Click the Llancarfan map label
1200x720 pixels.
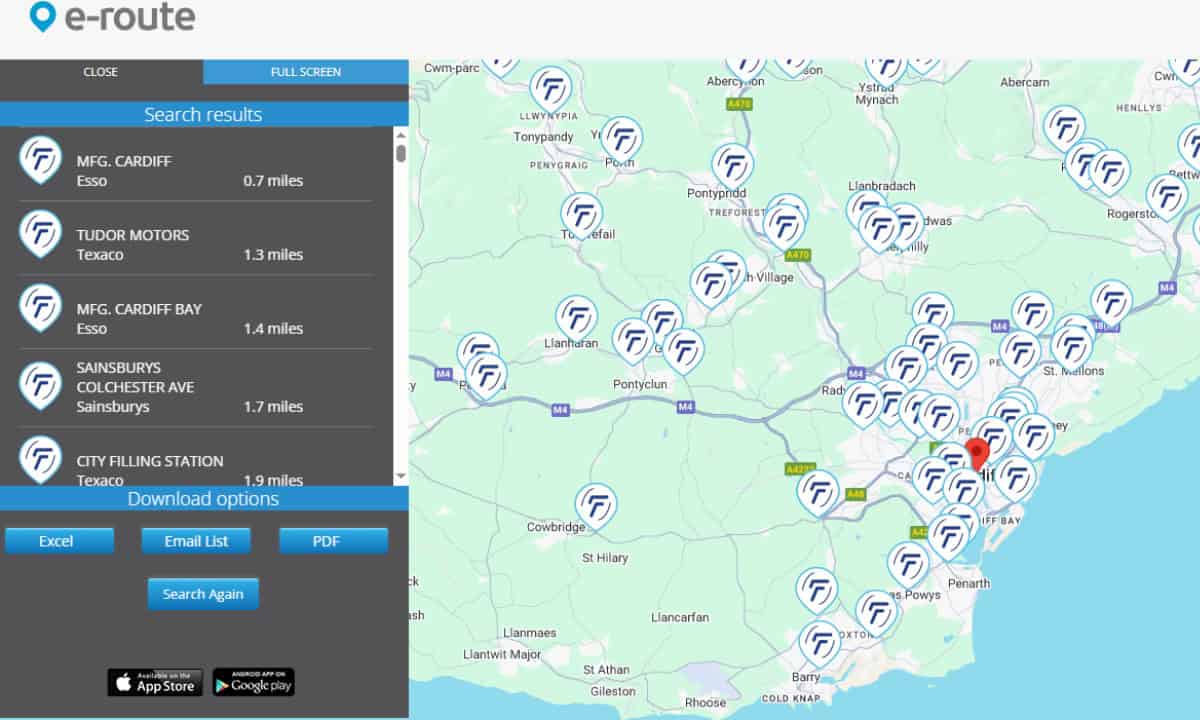click(x=680, y=618)
